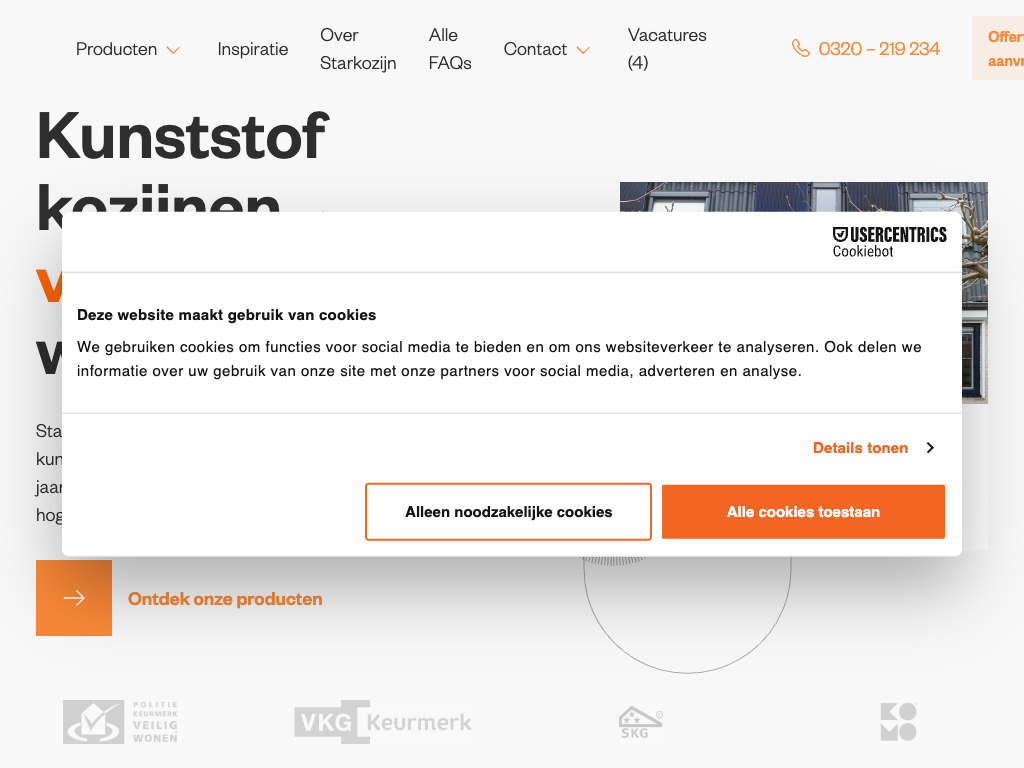
Task: Go to Alle FAQs page
Action: point(450,49)
